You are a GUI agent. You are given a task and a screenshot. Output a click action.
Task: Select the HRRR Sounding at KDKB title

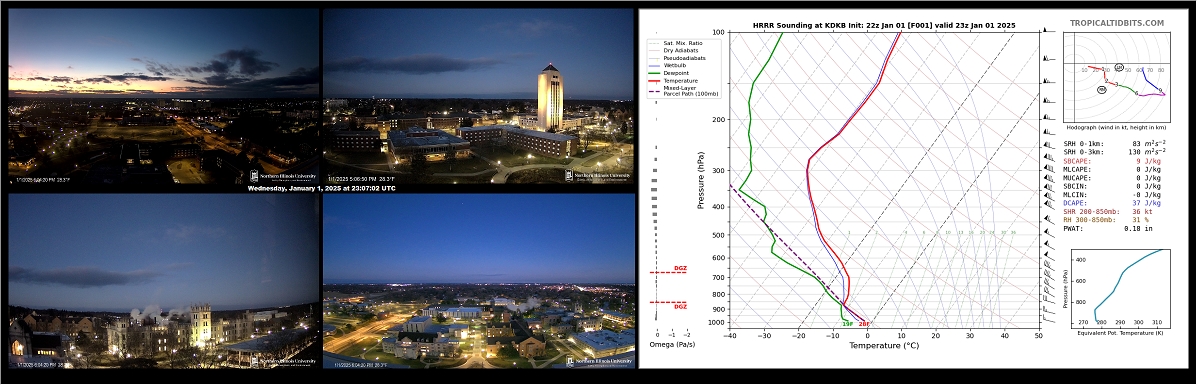[x=883, y=24]
